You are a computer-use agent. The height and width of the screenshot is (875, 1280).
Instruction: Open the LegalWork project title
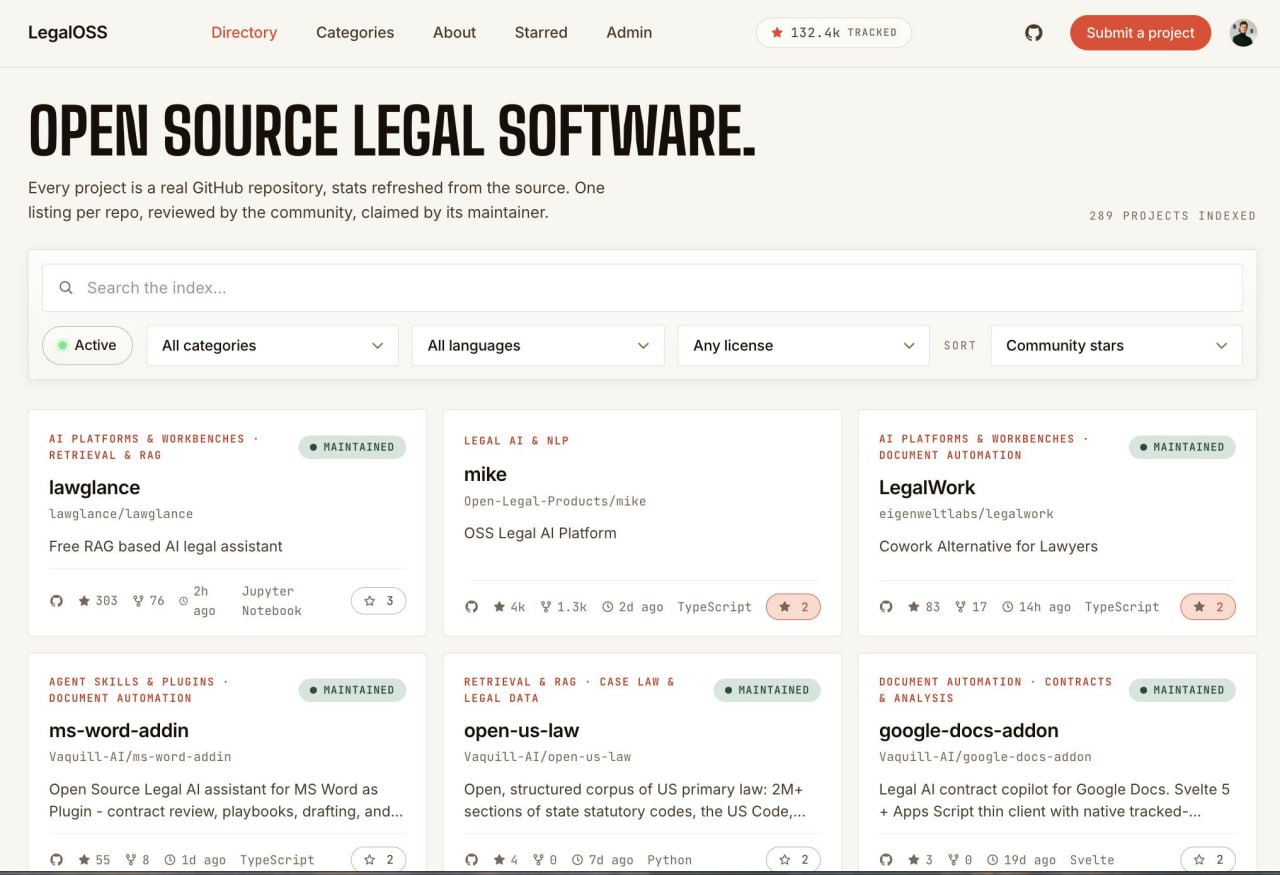pyautogui.click(x=927, y=488)
